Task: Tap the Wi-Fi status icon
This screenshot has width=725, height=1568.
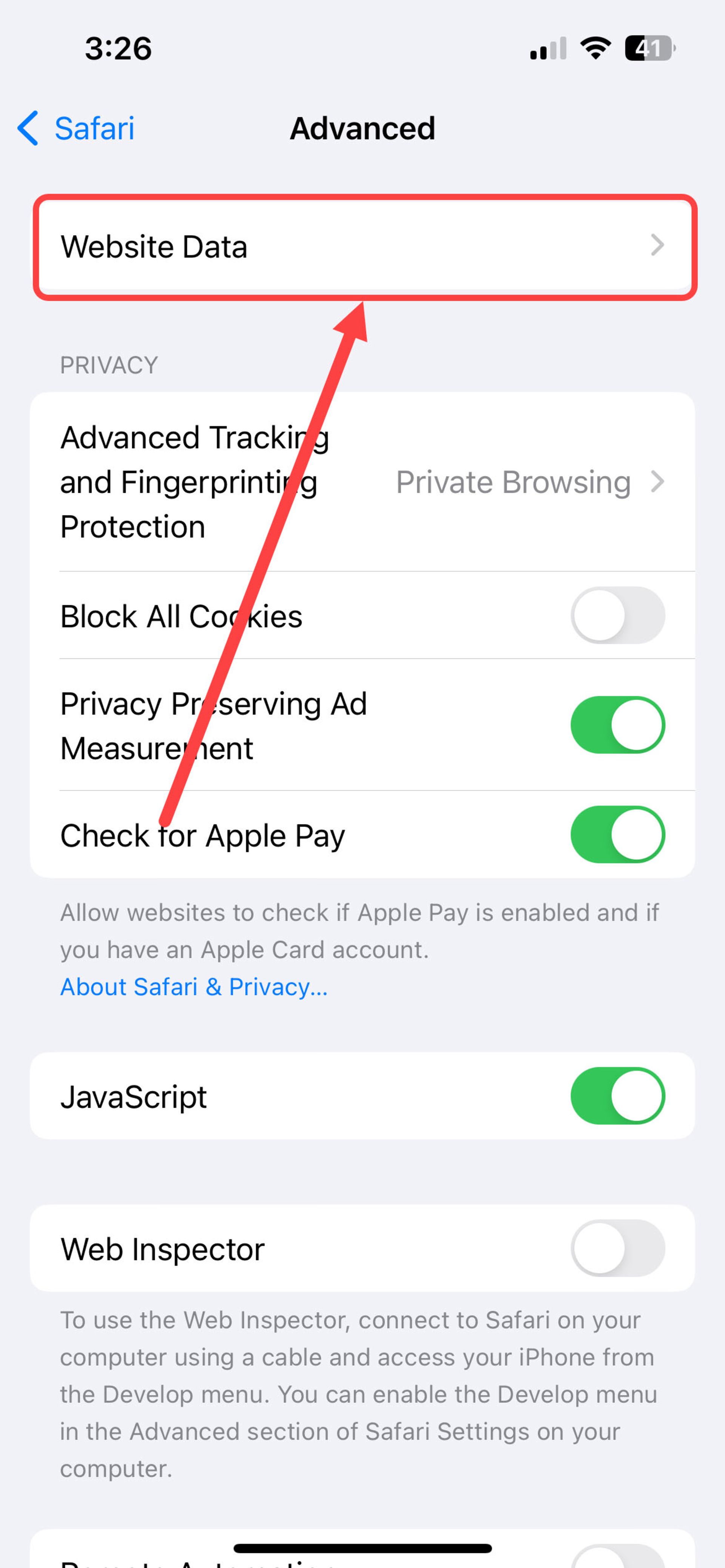Action: [x=595, y=48]
